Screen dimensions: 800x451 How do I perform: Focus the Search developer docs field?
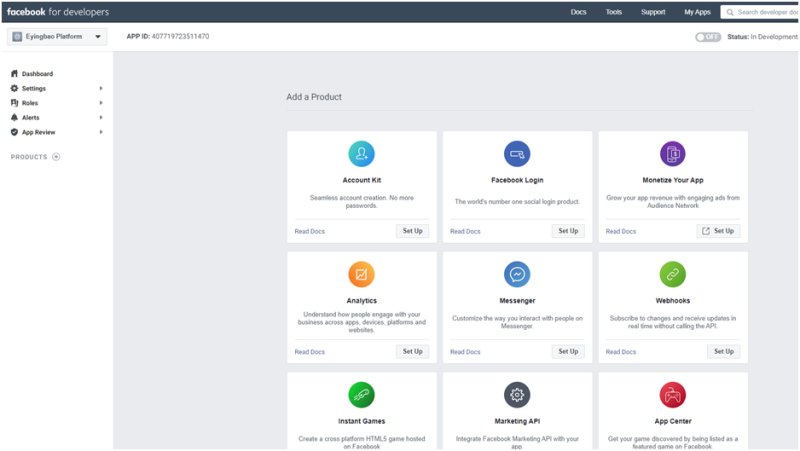coord(765,12)
